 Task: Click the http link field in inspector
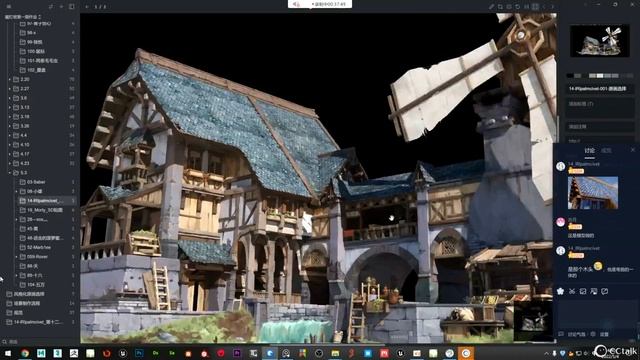click(x=600, y=140)
